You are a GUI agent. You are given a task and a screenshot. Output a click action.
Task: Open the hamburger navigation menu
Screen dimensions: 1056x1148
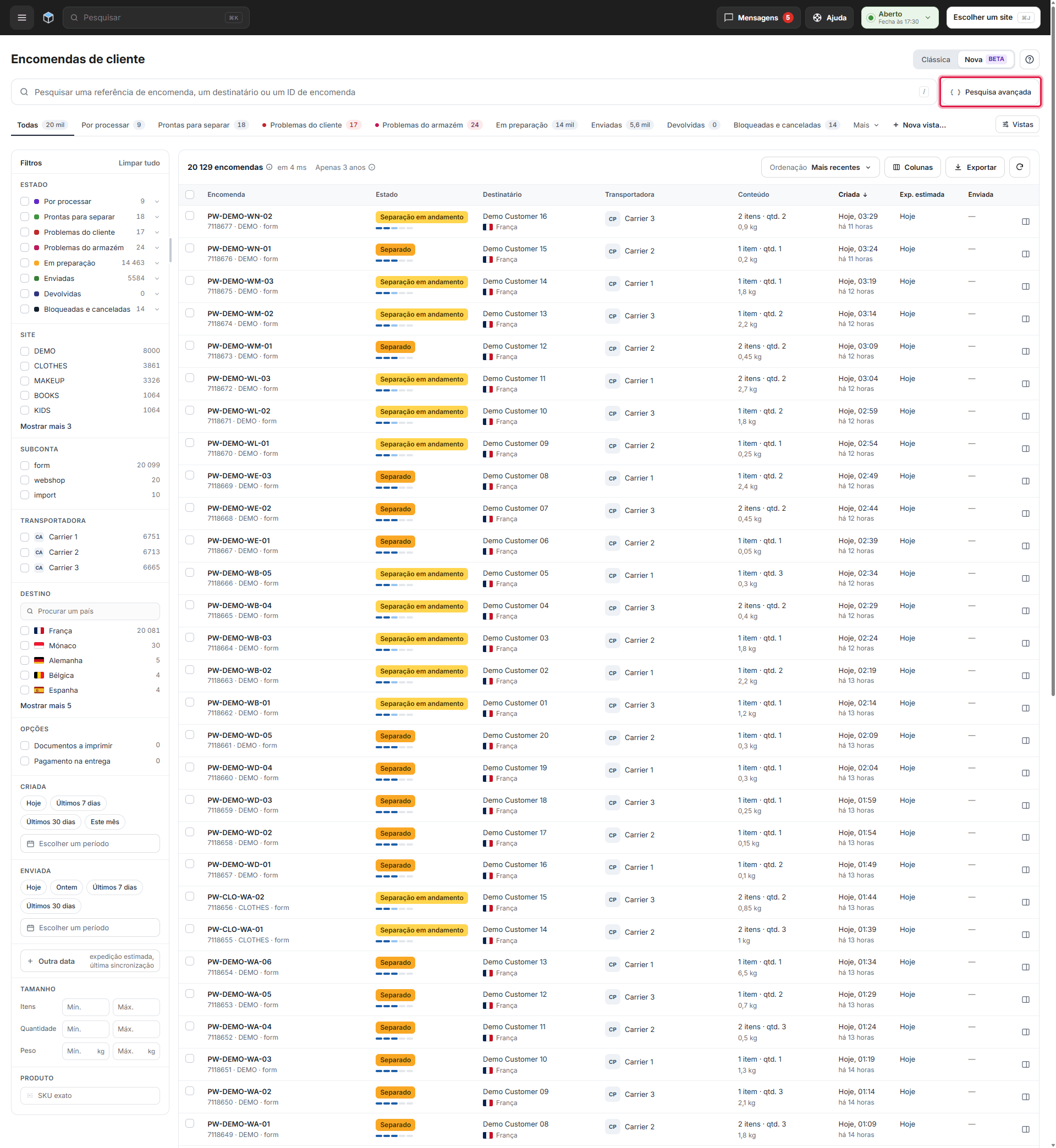point(21,18)
